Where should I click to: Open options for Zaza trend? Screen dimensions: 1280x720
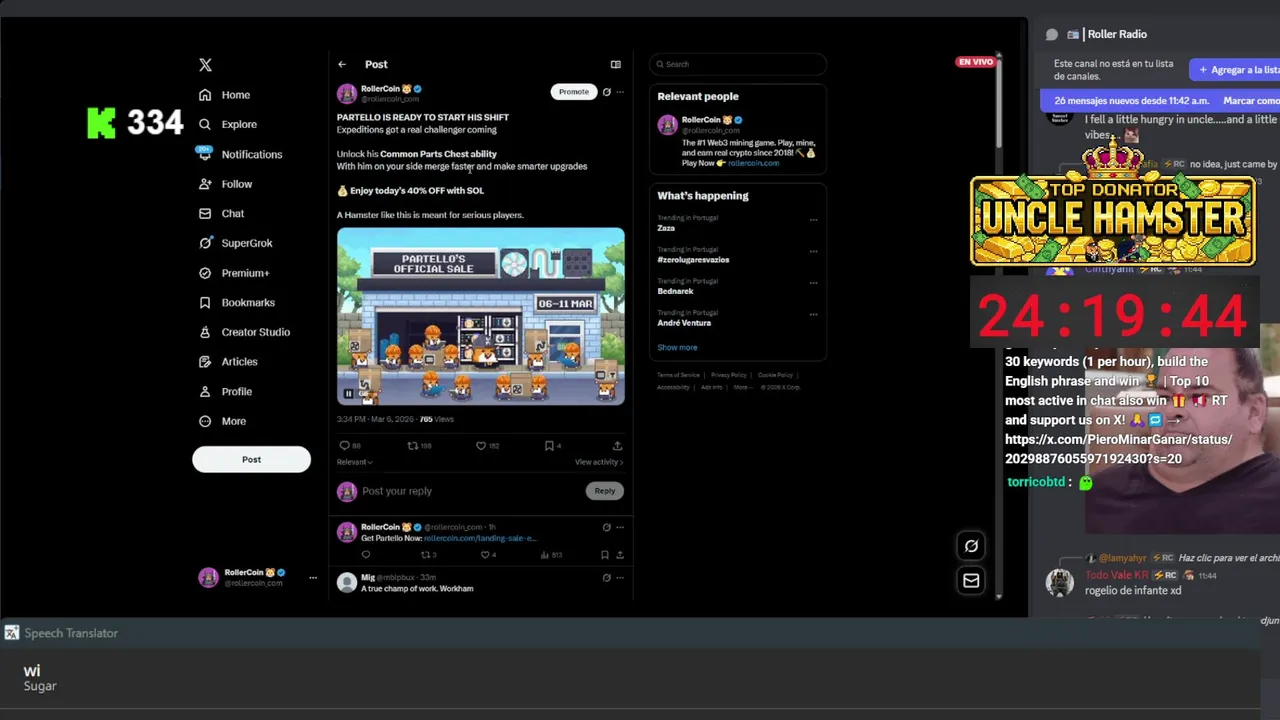click(813, 219)
